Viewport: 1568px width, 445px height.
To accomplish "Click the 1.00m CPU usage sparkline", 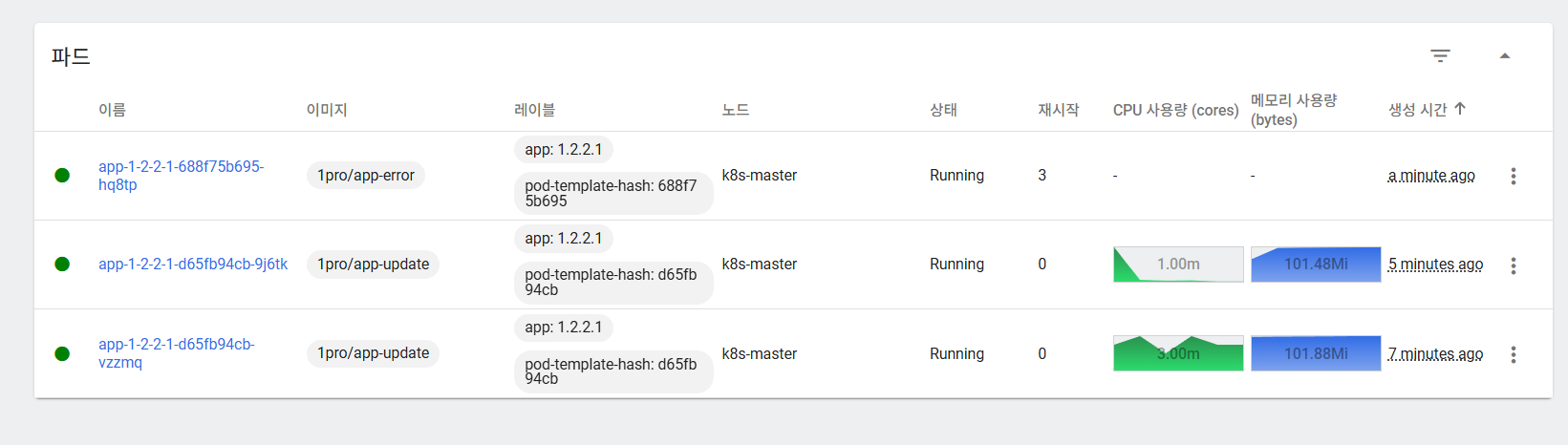I will tap(1178, 265).
